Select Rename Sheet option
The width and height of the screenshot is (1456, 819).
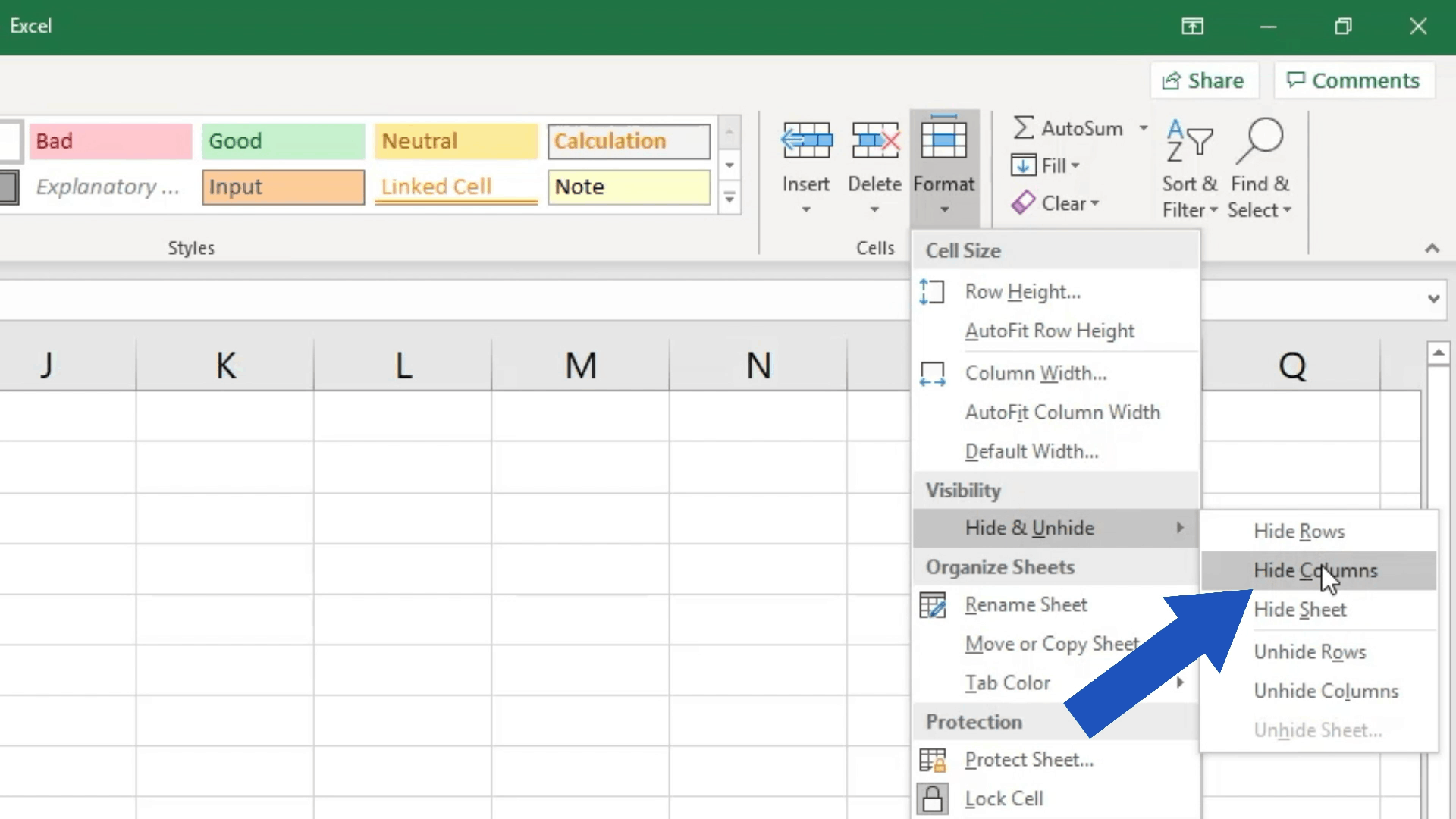pyautogui.click(x=1026, y=604)
